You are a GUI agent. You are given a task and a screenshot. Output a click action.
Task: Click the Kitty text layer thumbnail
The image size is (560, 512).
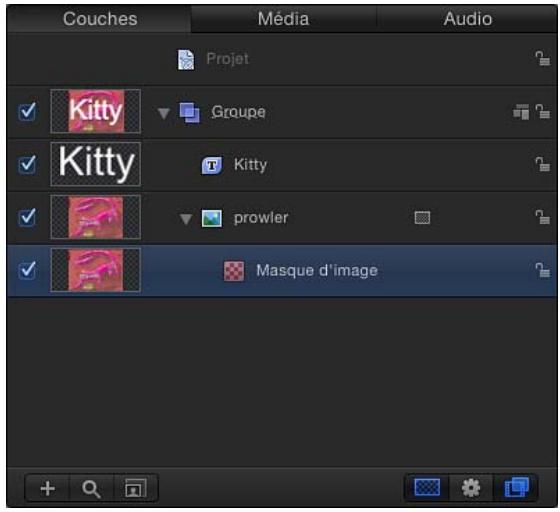[96, 164]
